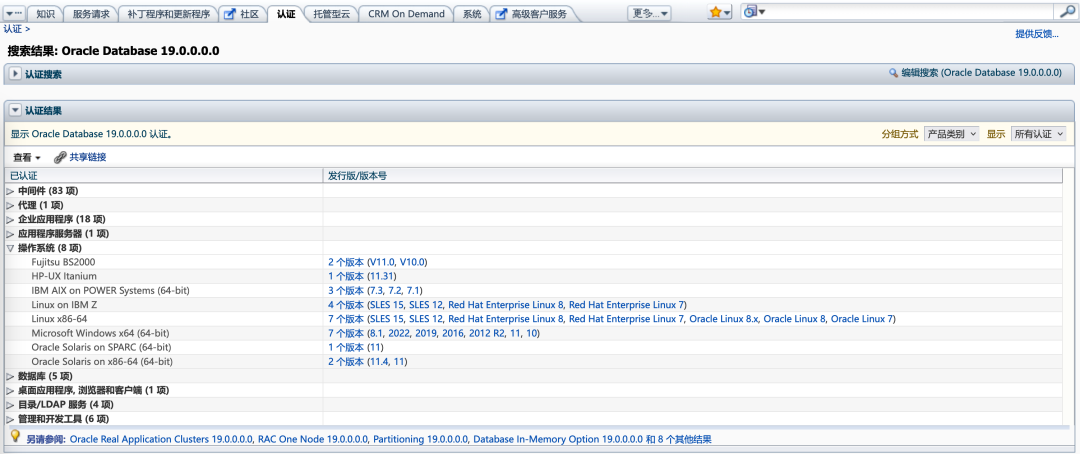Collapse the 操作系统 (8 项) group
Image resolution: width=1080 pixels, height=454 pixels.
pyautogui.click(x=10, y=248)
